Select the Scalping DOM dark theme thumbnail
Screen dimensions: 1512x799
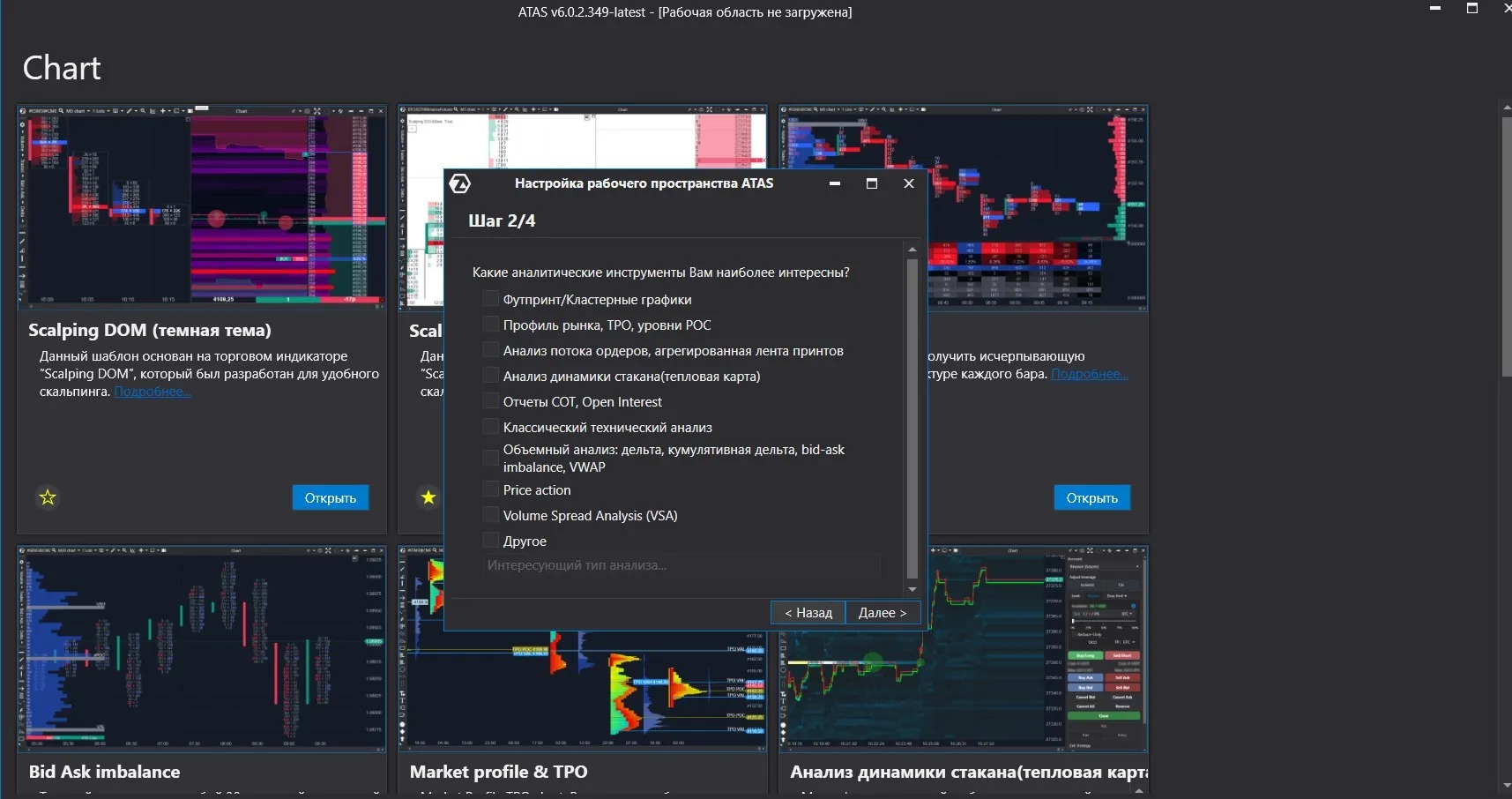pyautogui.click(x=202, y=207)
